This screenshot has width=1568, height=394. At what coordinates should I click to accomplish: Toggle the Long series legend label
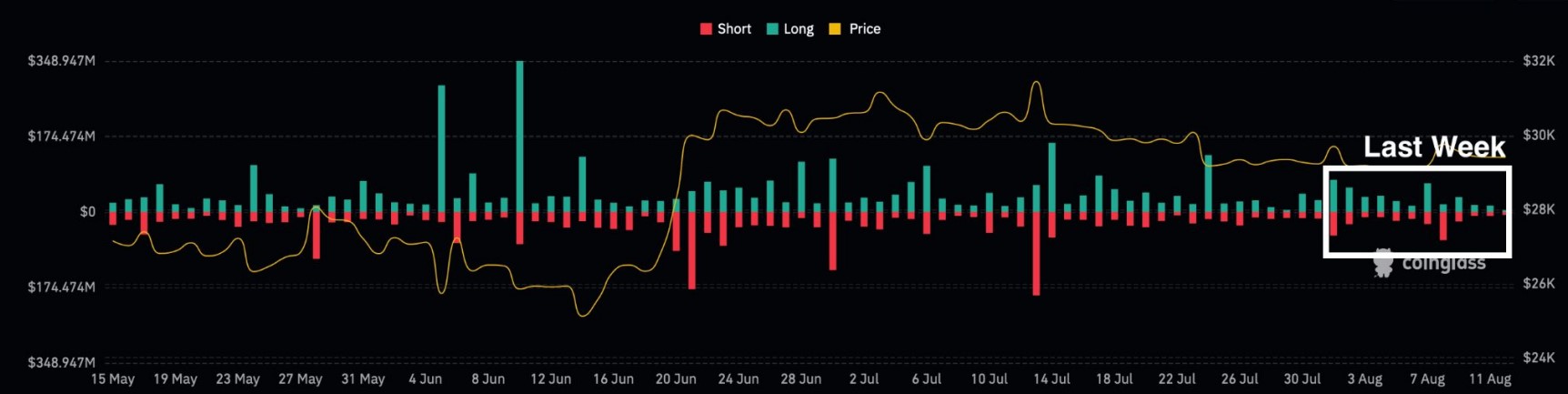point(799,29)
